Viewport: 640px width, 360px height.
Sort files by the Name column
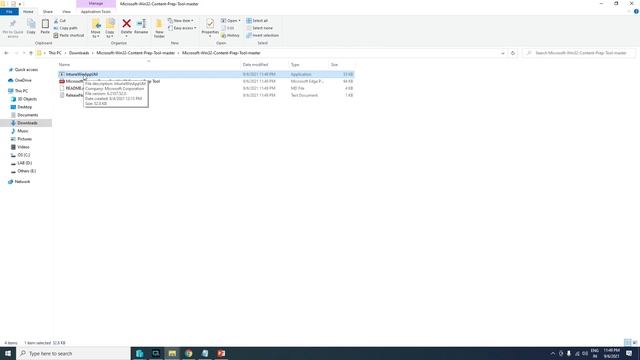pyautogui.click(x=64, y=64)
